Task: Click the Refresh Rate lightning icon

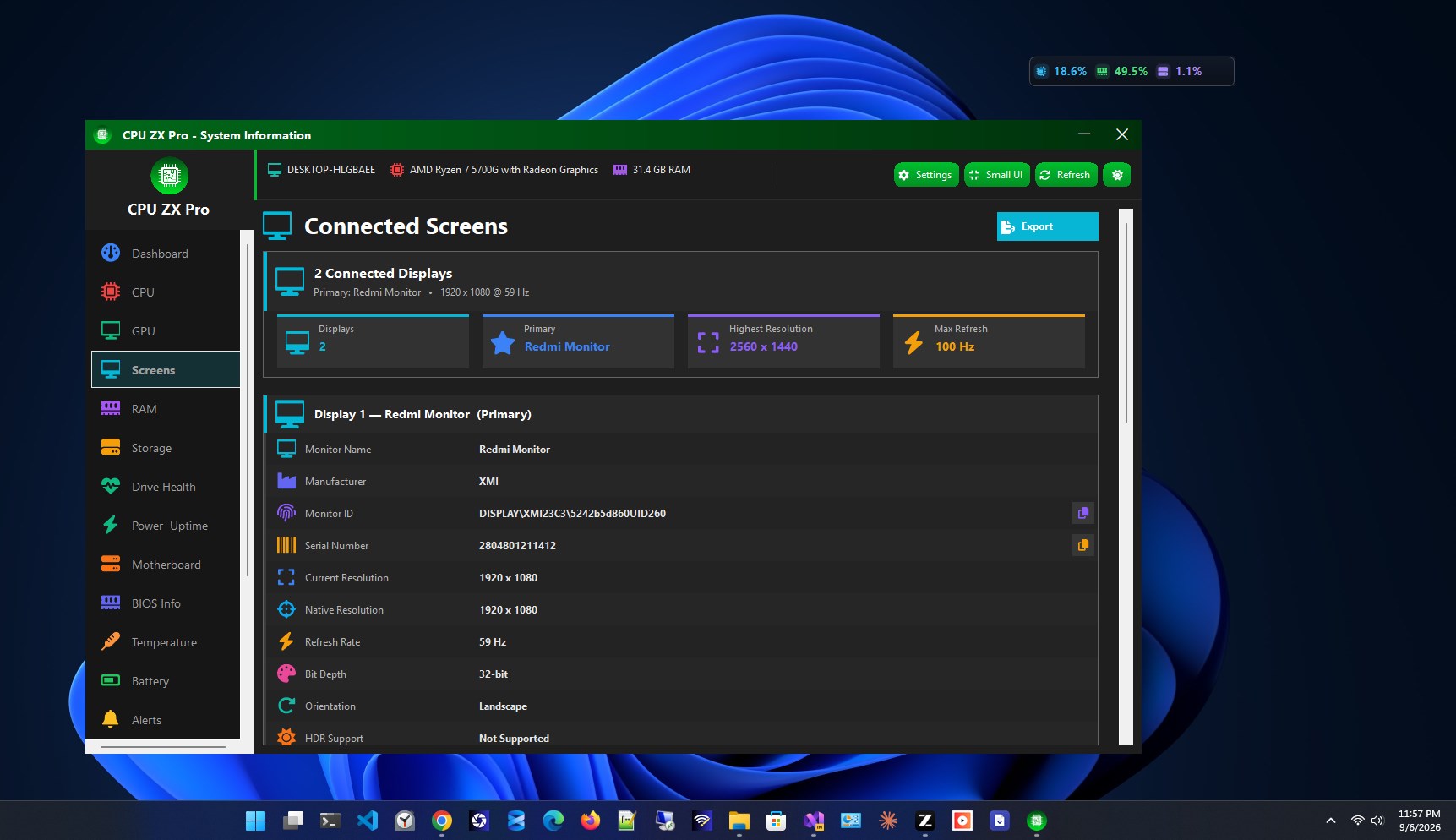Action: click(x=286, y=641)
